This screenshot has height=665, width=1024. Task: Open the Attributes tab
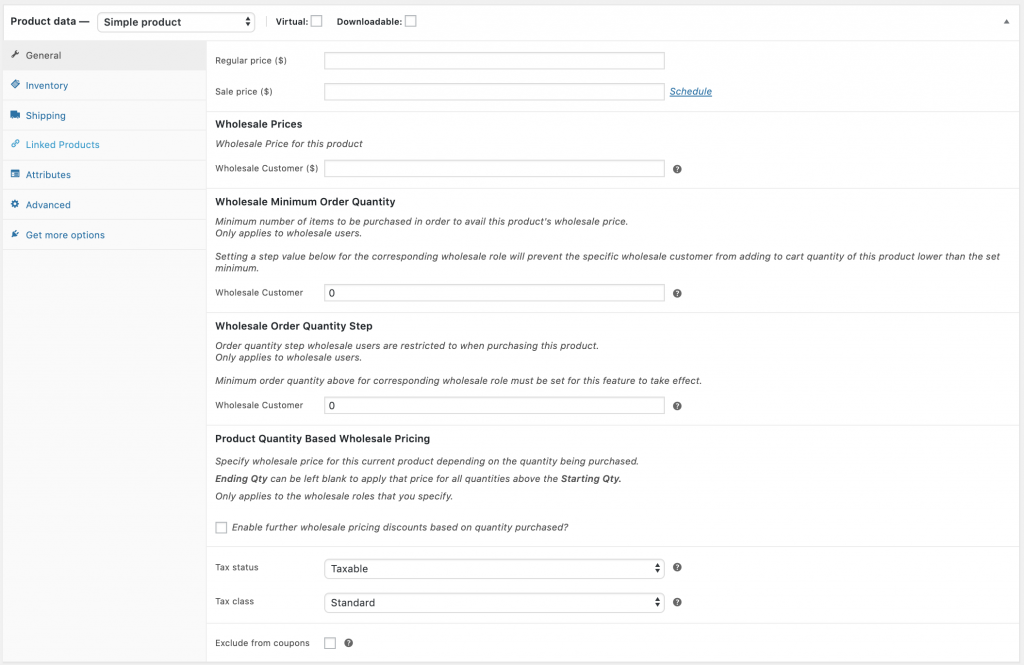tap(104, 175)
